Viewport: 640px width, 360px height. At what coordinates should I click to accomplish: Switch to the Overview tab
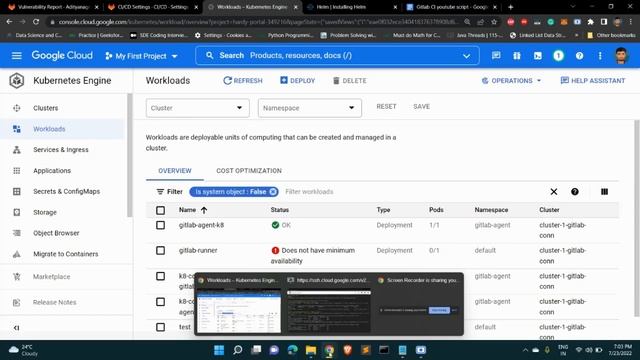[x=175, y=171]
